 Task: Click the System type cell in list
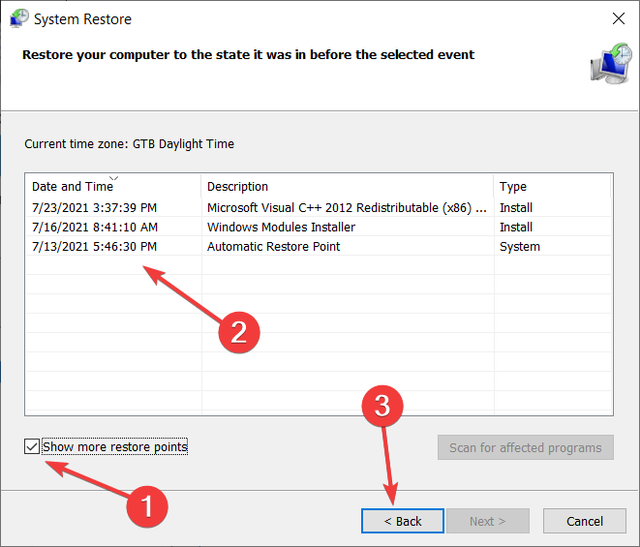(x=519, y=247)
